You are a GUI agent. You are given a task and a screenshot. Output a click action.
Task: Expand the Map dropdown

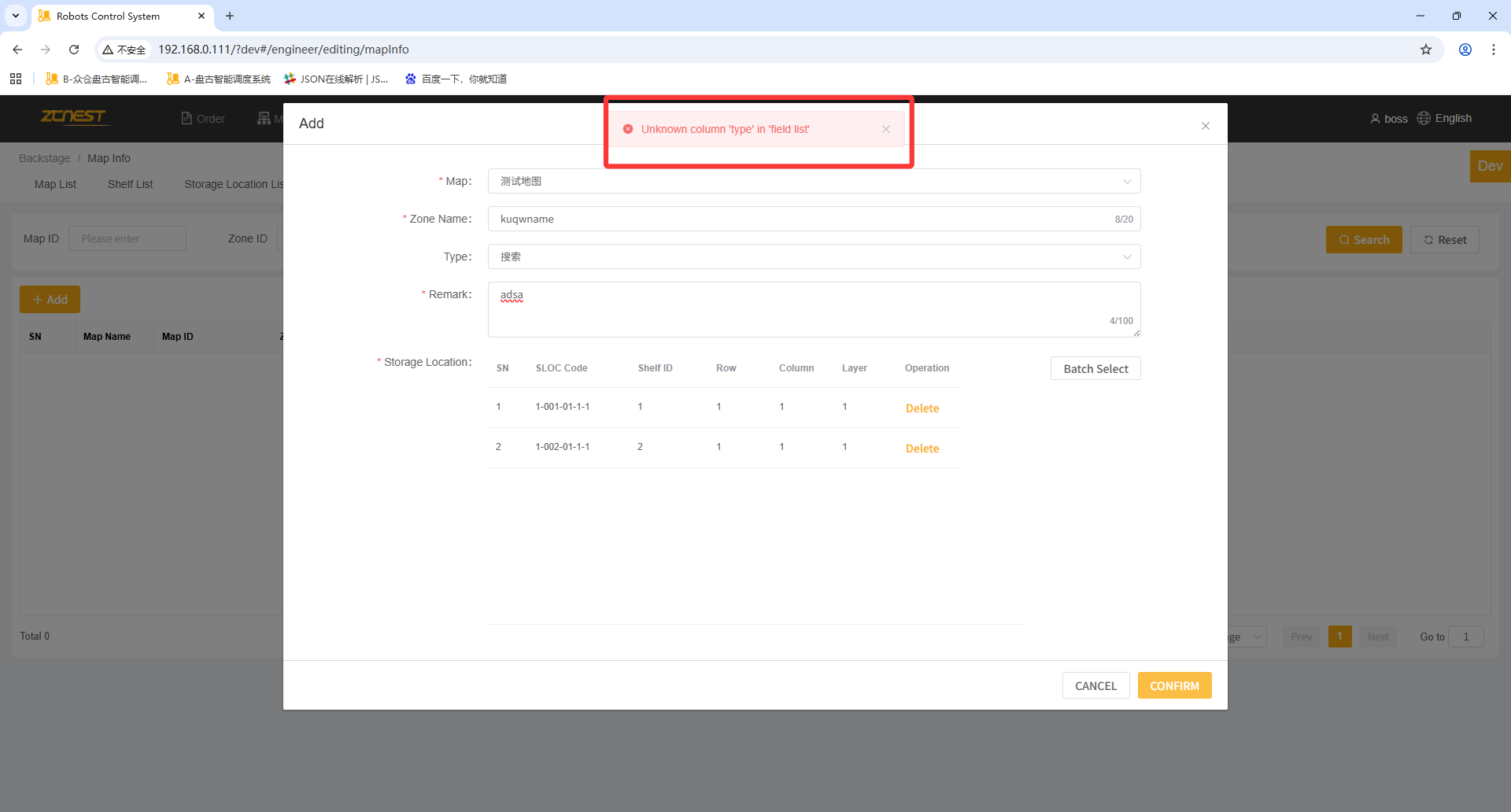pyautogui.click(x=814, y=181)
